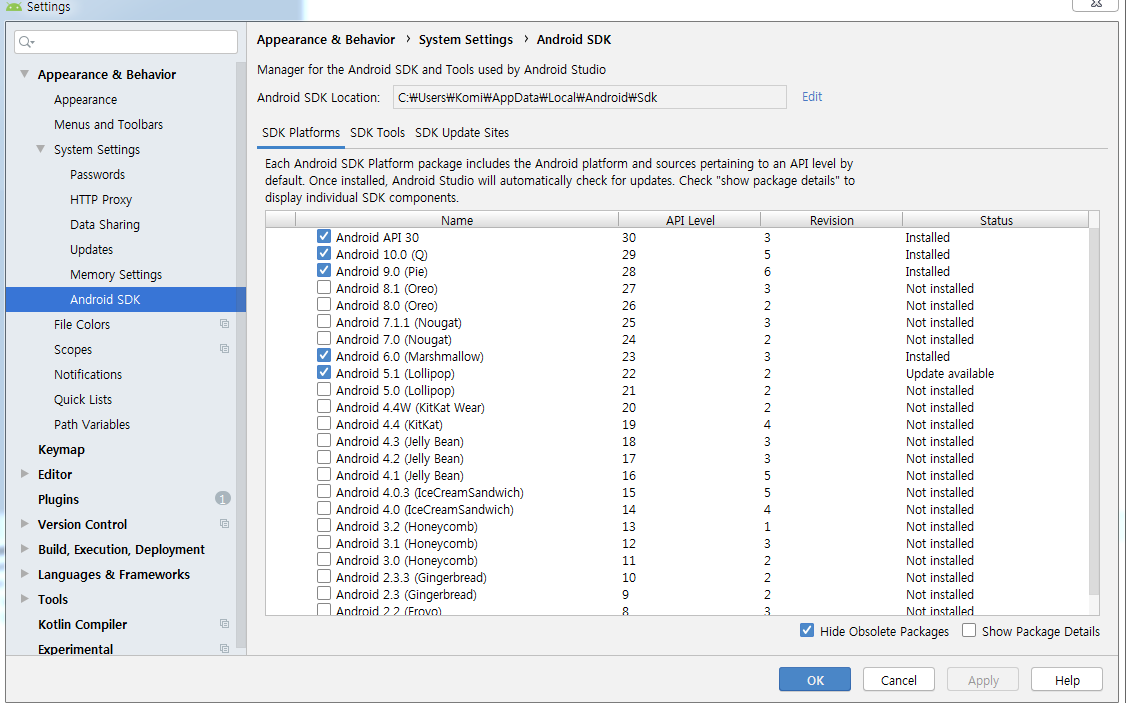Click the Apply button

coord(982,679)
